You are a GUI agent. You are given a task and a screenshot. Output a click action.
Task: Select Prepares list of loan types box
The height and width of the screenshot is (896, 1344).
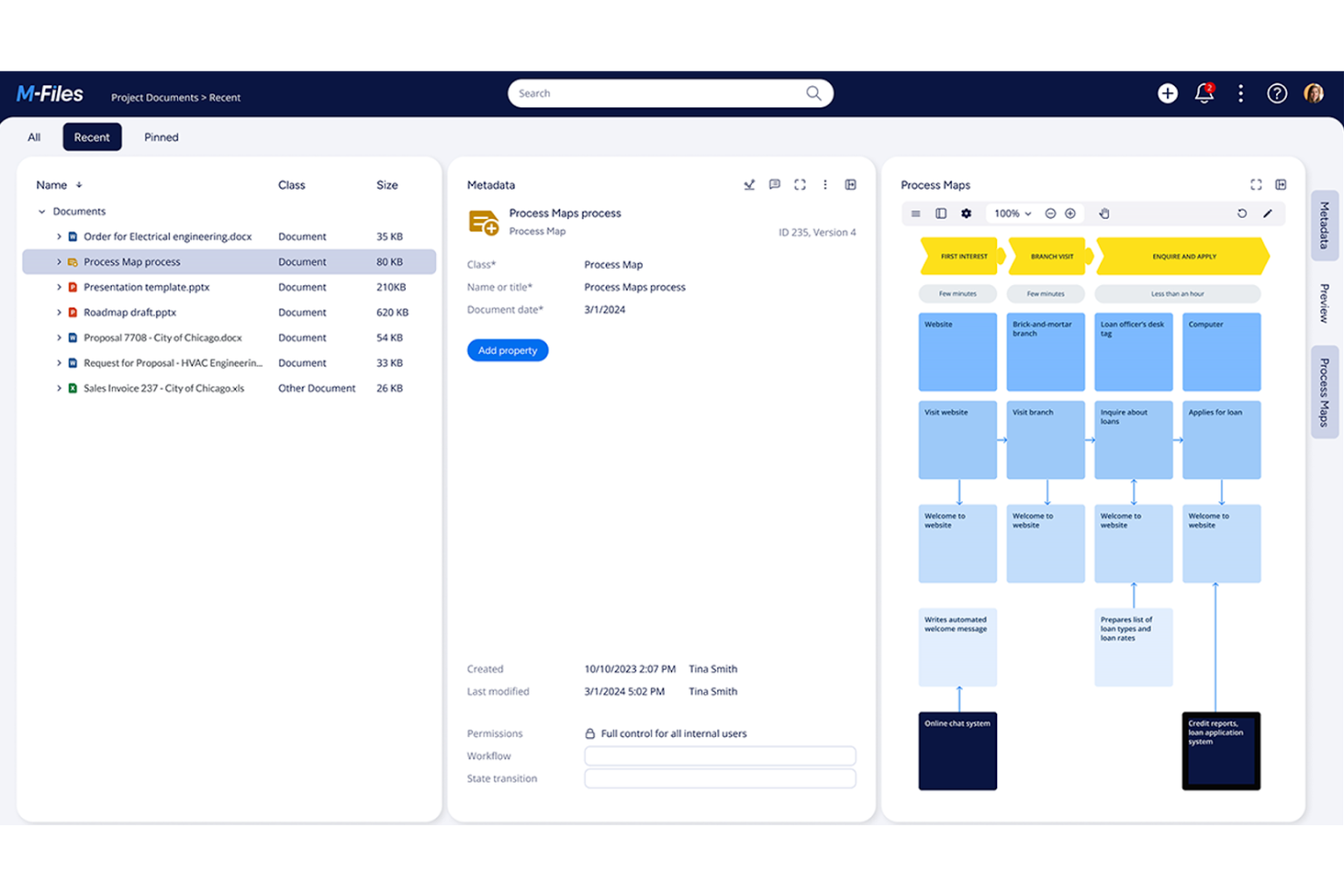coord(1133,647)
